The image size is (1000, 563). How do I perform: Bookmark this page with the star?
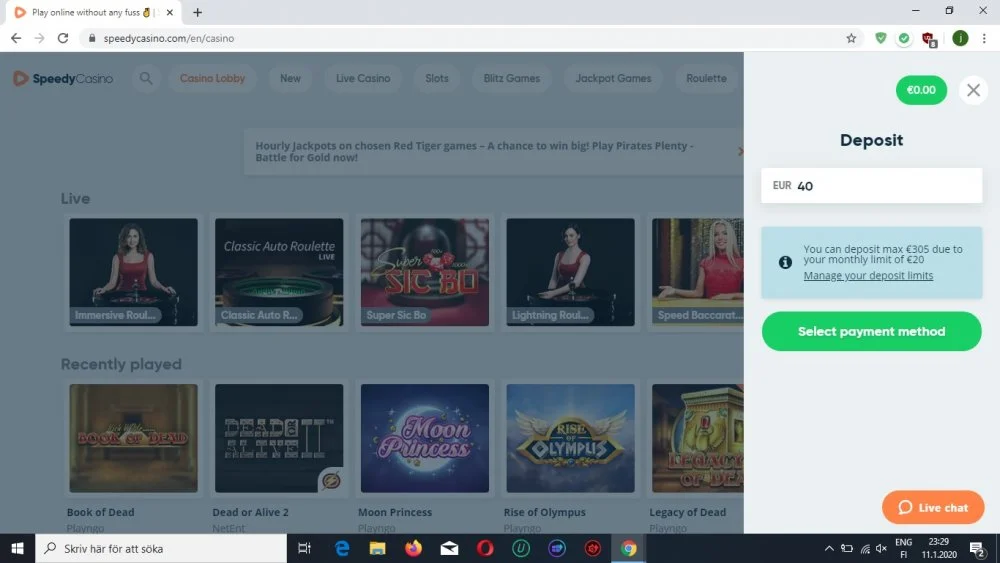[x=851, y=38]
